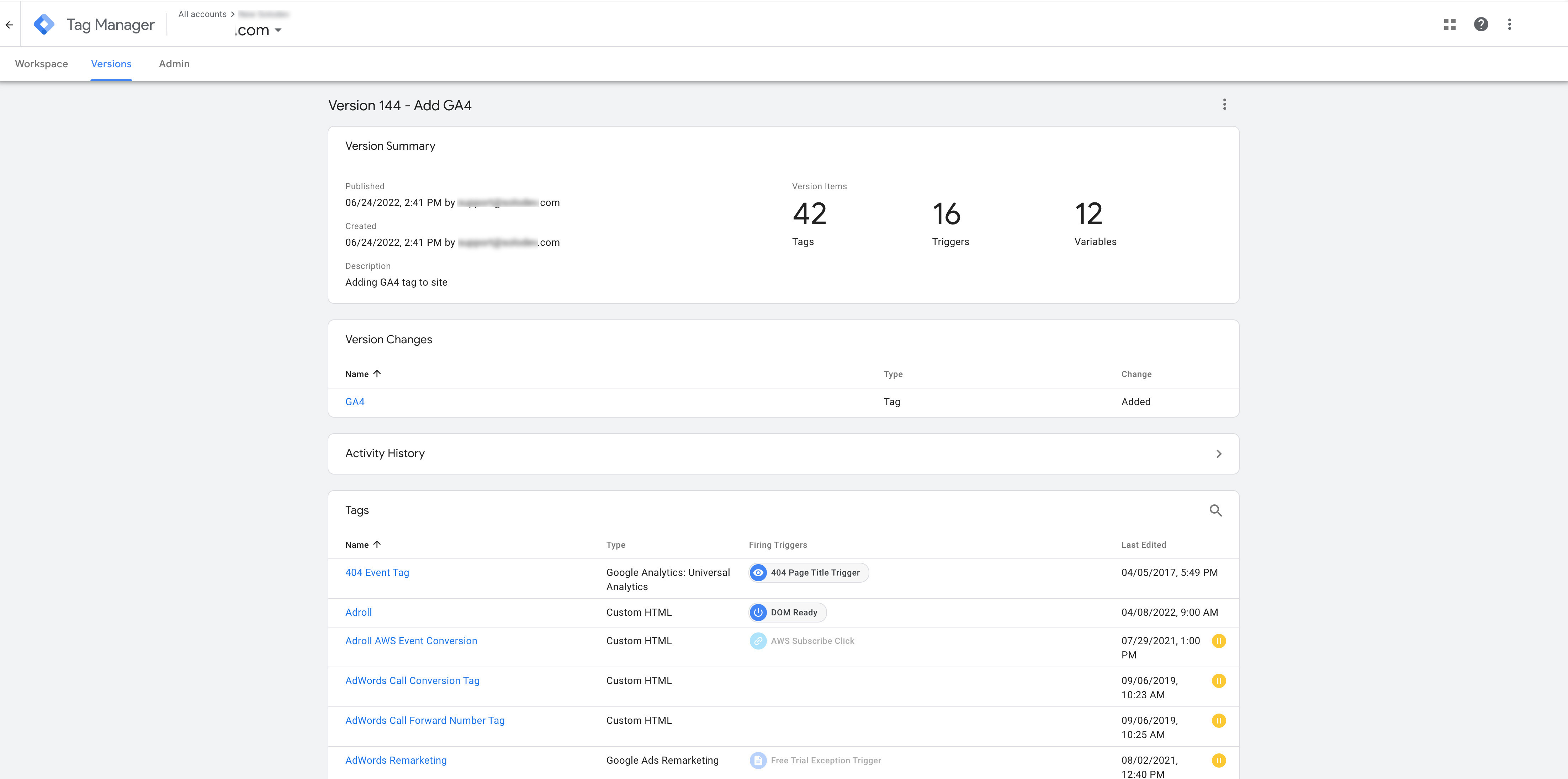The image size is (1568, 779).
Task: Open the Adroll tag link
Action: pyautogui.click(x=359, y=613)
